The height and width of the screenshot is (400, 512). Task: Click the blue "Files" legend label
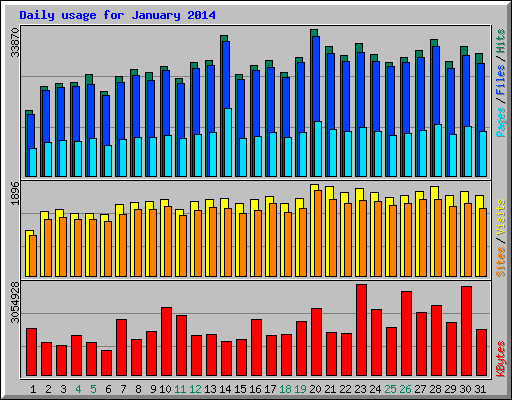click(x=501, y=80)
